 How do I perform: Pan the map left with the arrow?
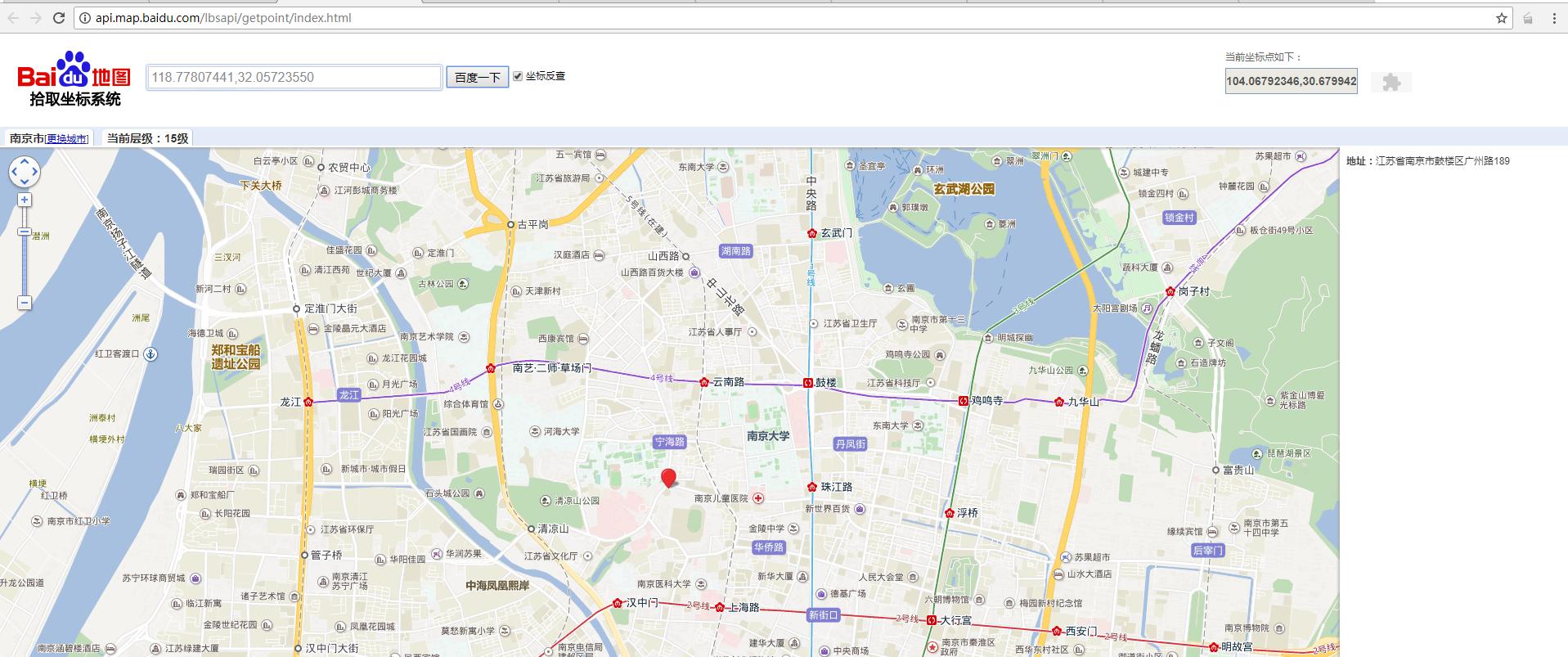[x=14, y=172]
